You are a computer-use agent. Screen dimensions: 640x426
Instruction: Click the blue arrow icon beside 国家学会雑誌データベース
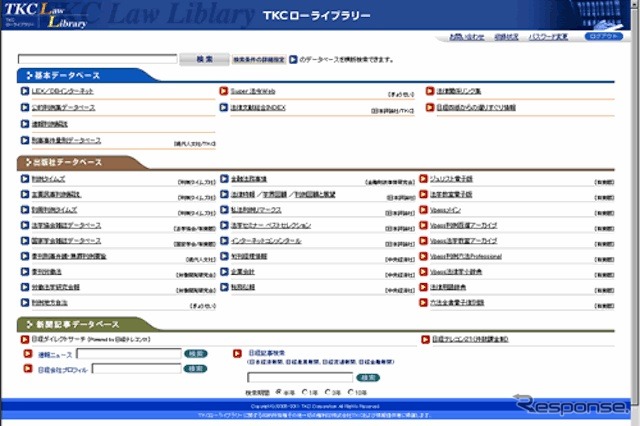(x=25, y=241)
